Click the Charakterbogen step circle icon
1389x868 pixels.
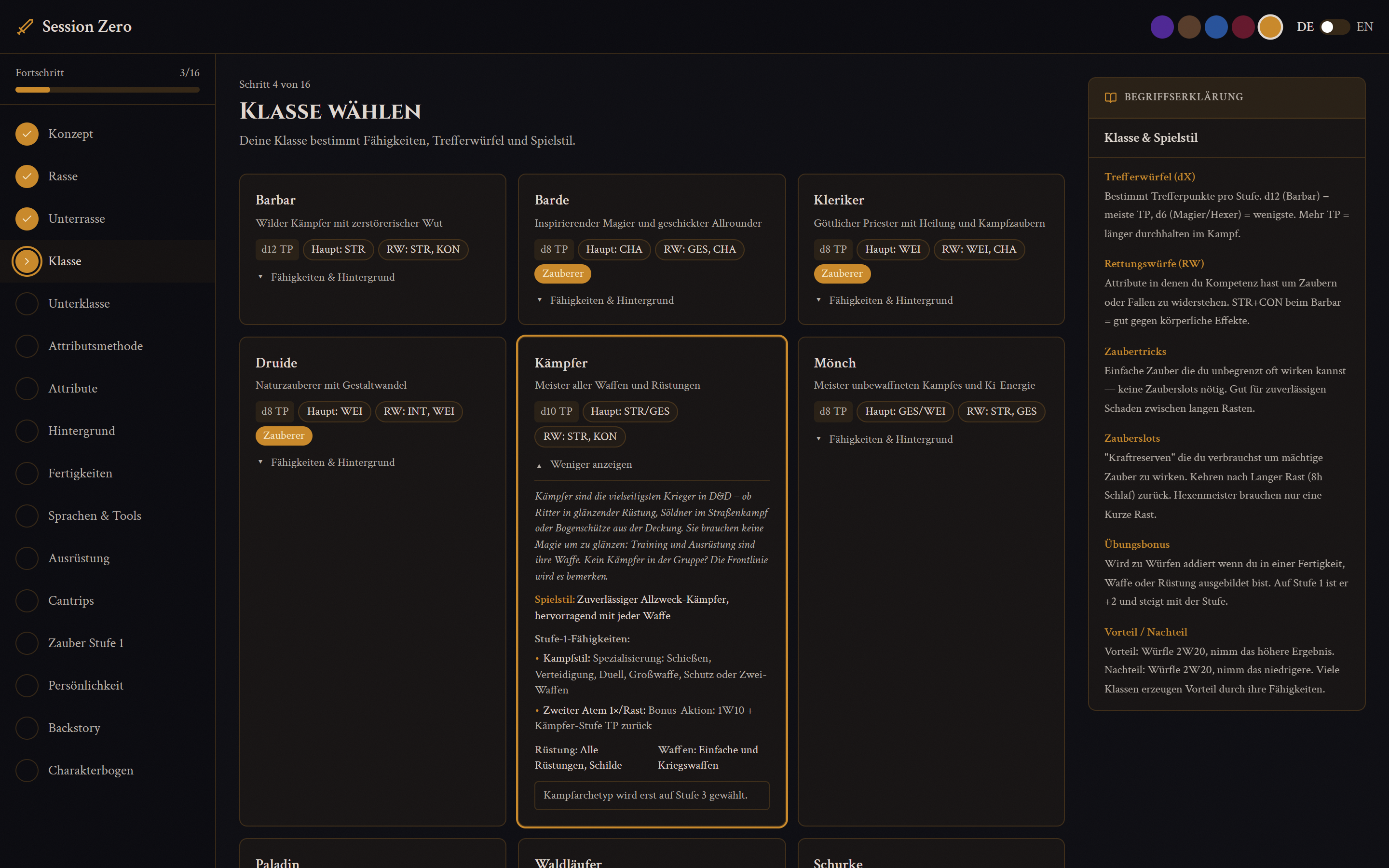27,771
